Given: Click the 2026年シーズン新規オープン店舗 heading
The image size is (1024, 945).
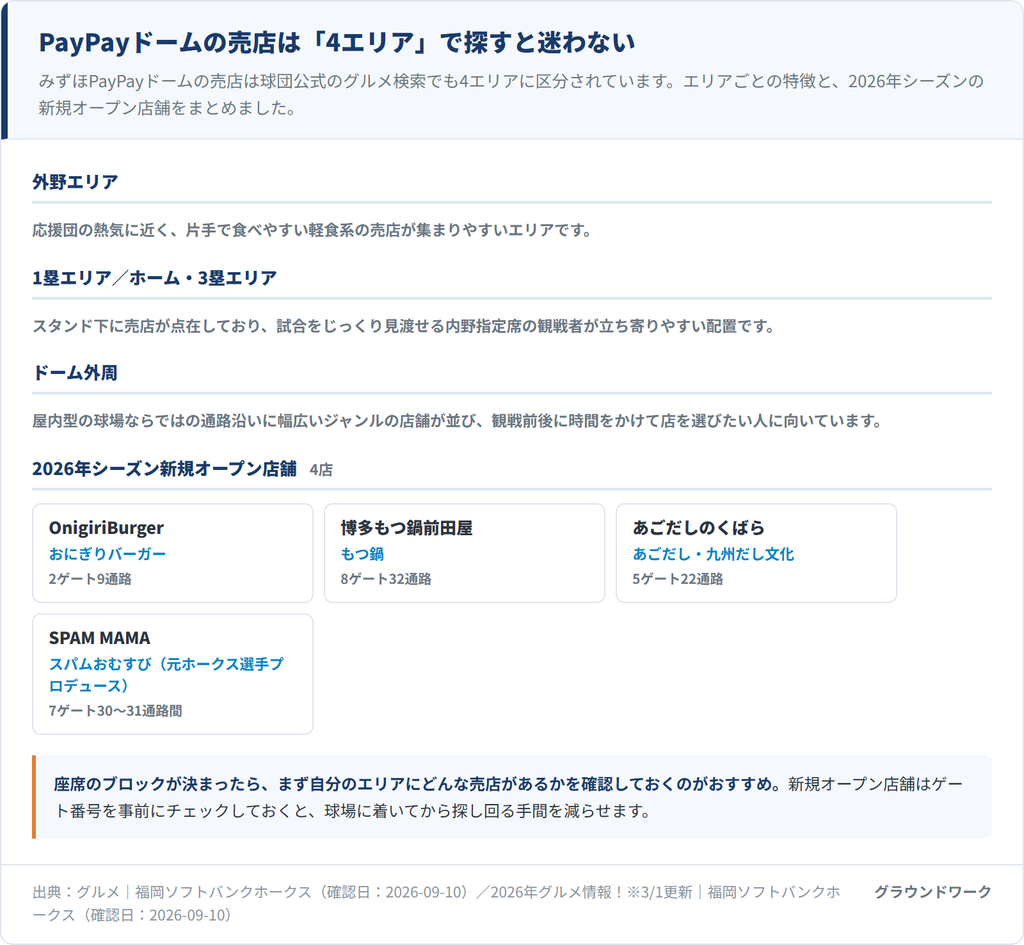Looking at the screenshot, I should pos(165,468).
